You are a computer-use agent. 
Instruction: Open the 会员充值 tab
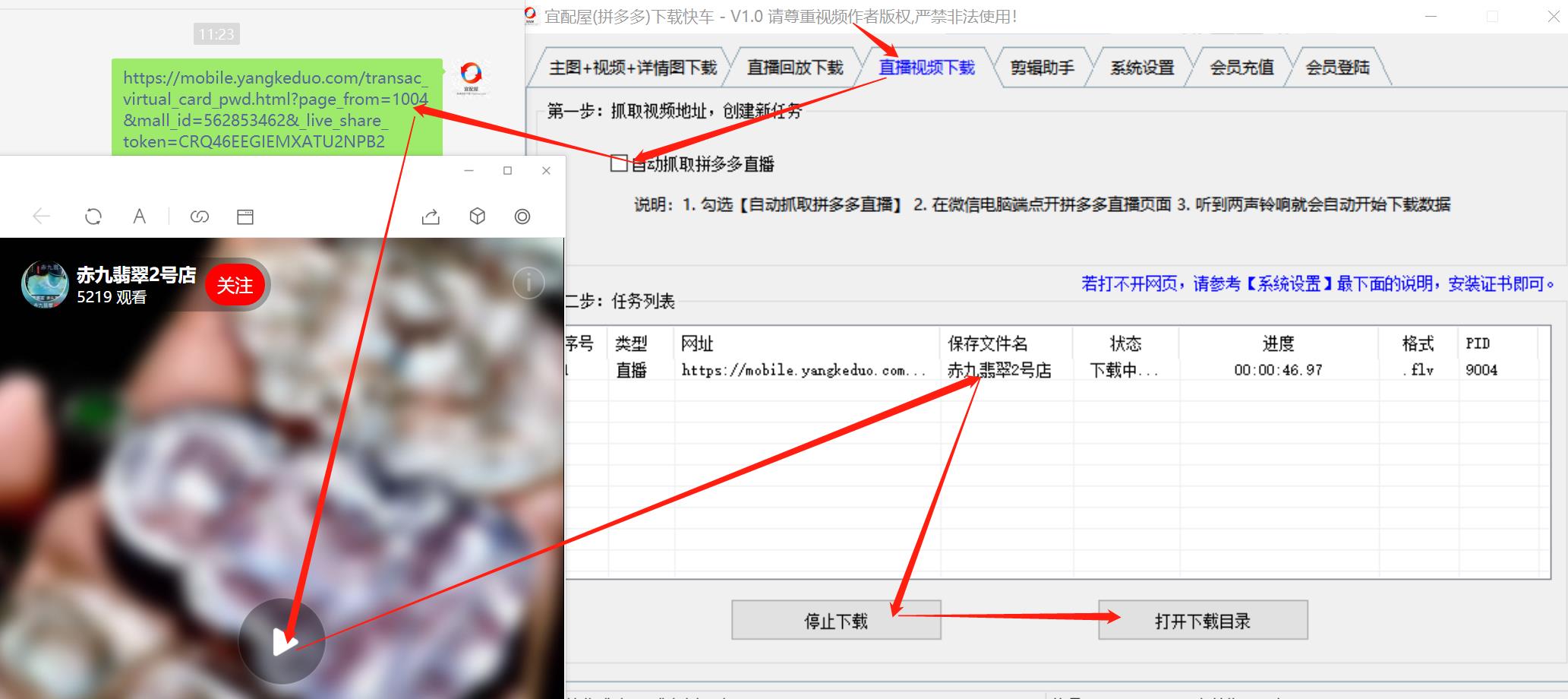point(1241,68)
